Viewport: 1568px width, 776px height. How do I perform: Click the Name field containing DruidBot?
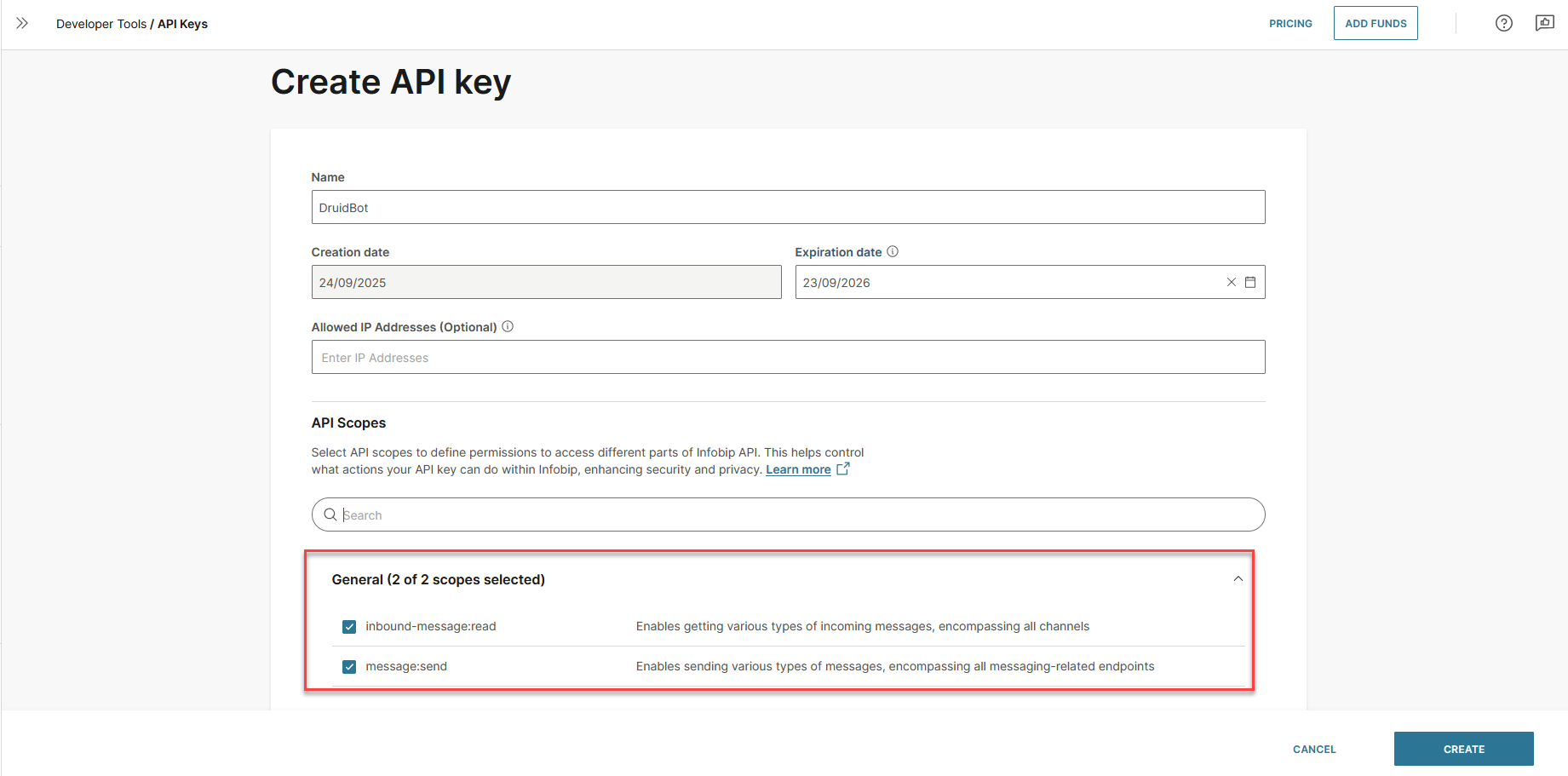[x=788, y=207]
